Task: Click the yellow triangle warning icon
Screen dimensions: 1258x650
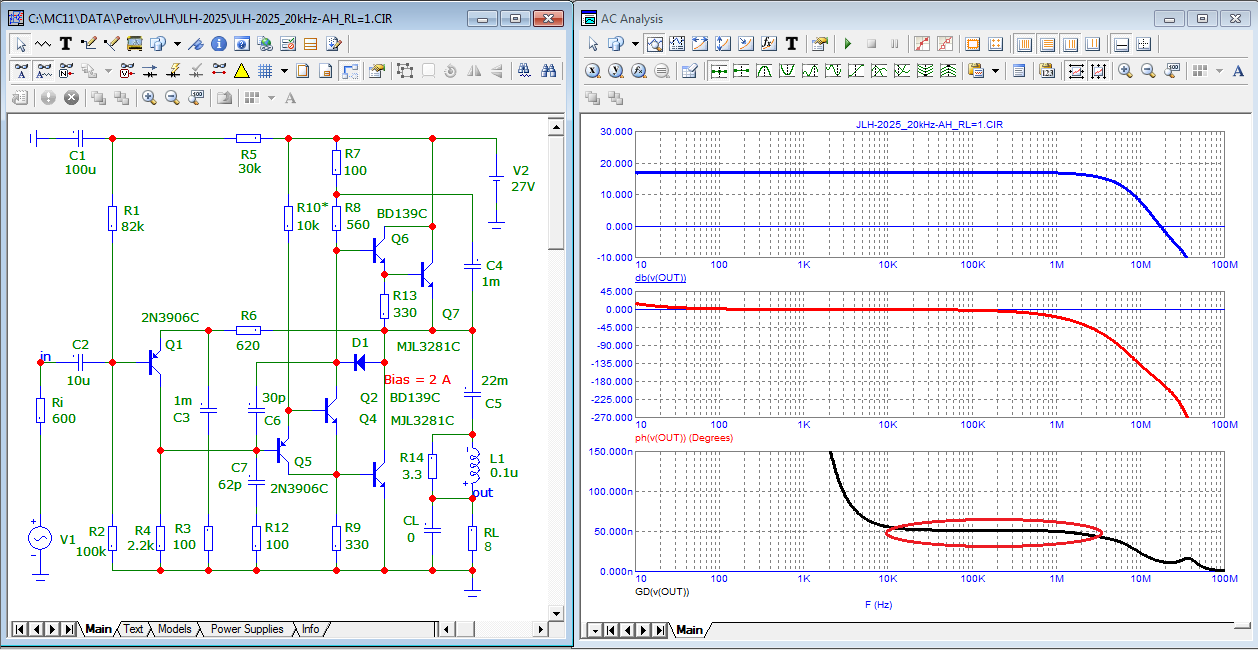Action: (241, 71)
